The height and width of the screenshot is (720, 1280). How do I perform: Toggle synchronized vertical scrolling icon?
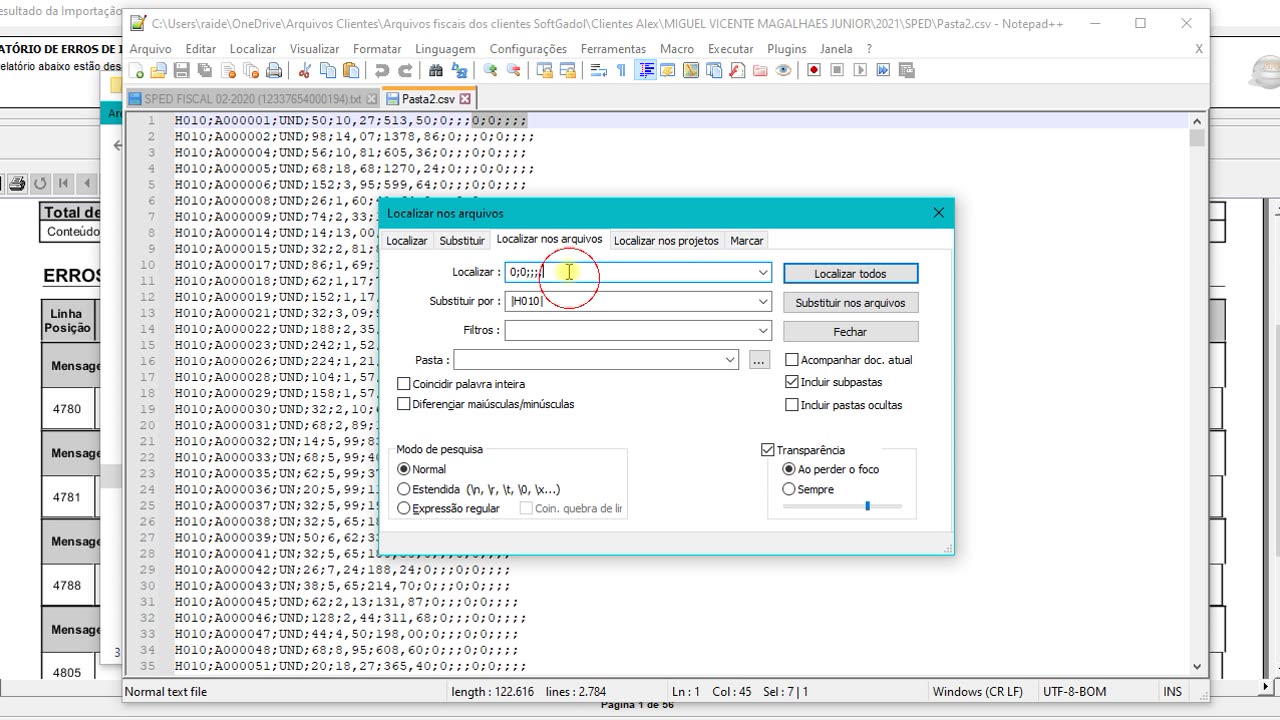point(544,70)
